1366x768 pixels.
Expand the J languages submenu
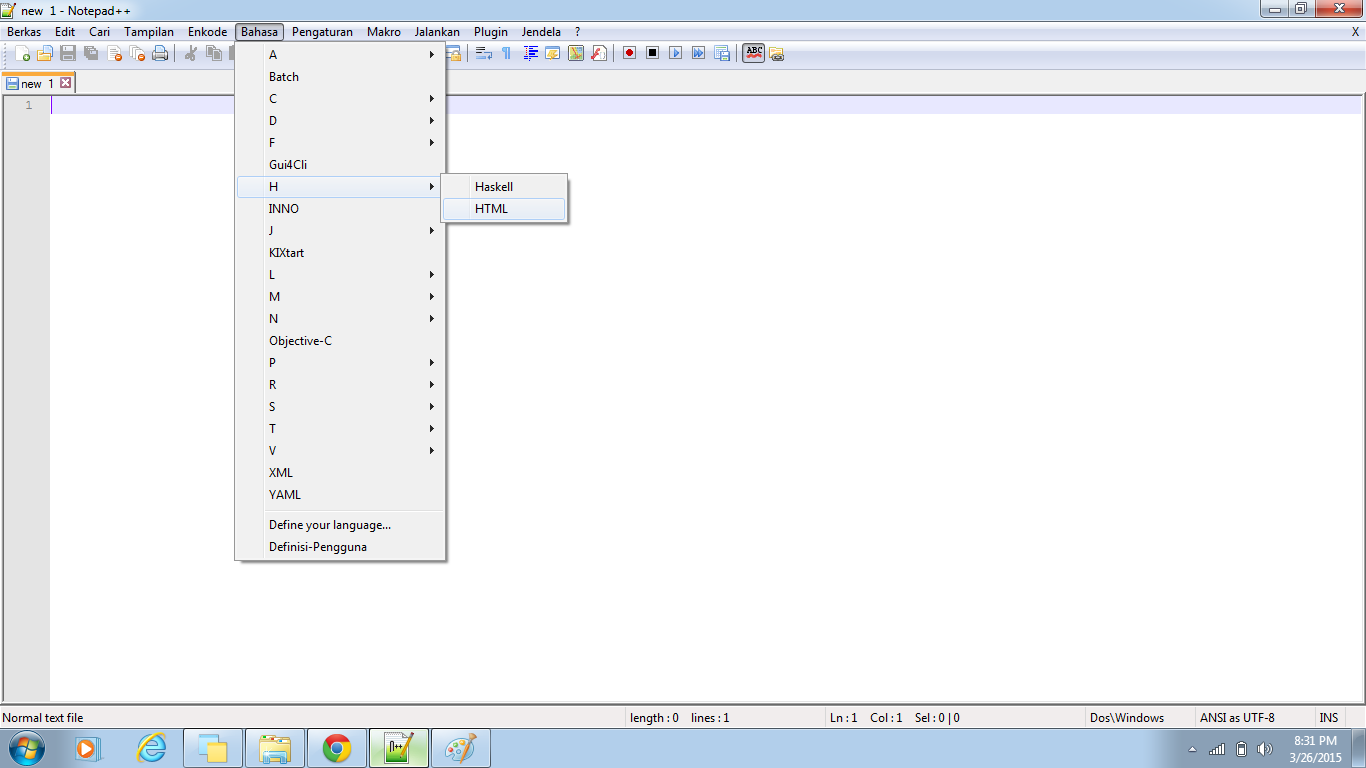[x=340, y=231]
